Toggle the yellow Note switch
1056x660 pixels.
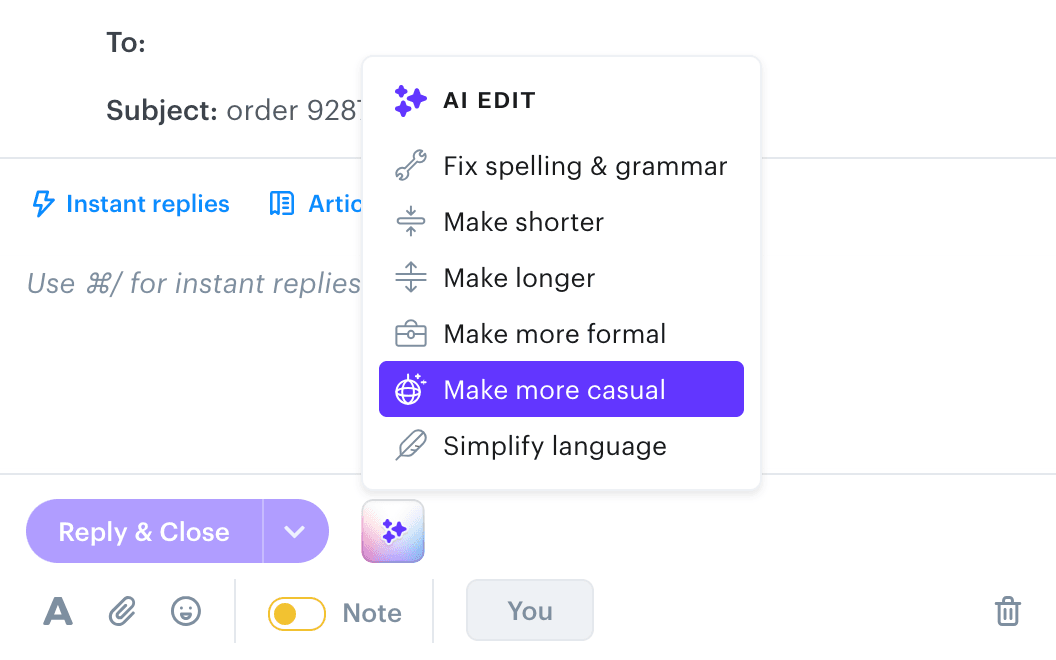[x=297, y=611]
